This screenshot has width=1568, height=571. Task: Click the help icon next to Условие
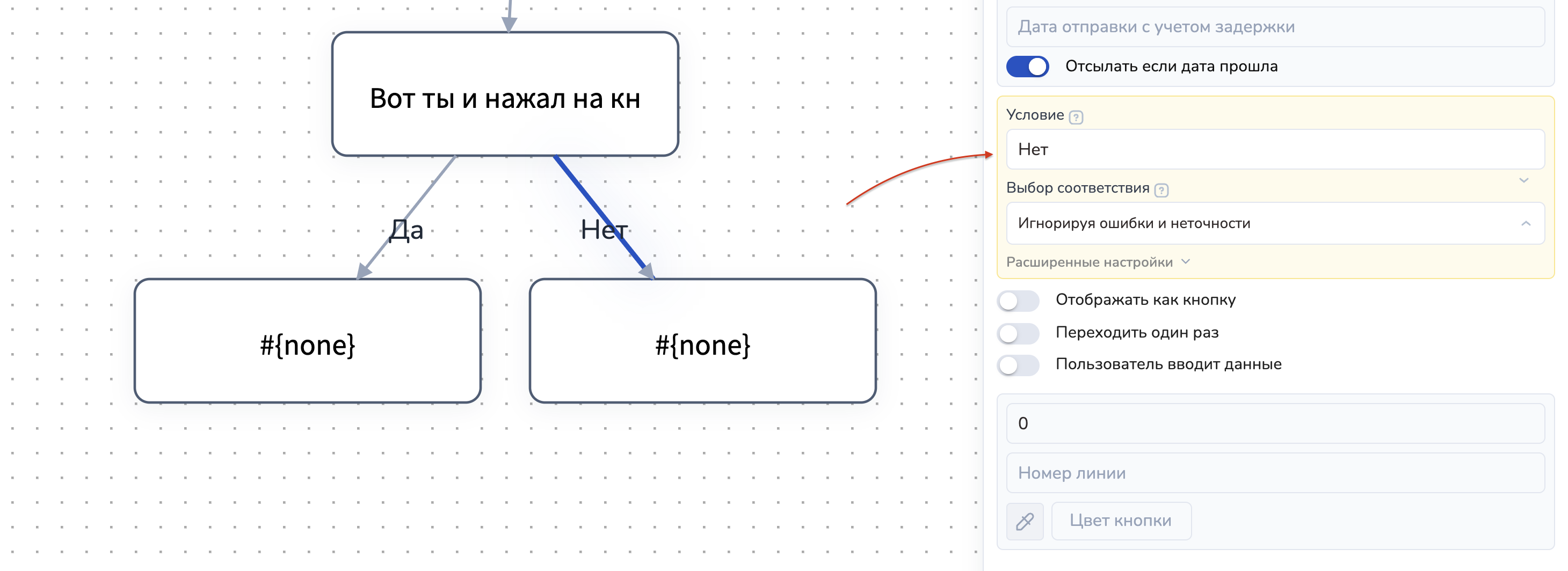coord(1076,117)
